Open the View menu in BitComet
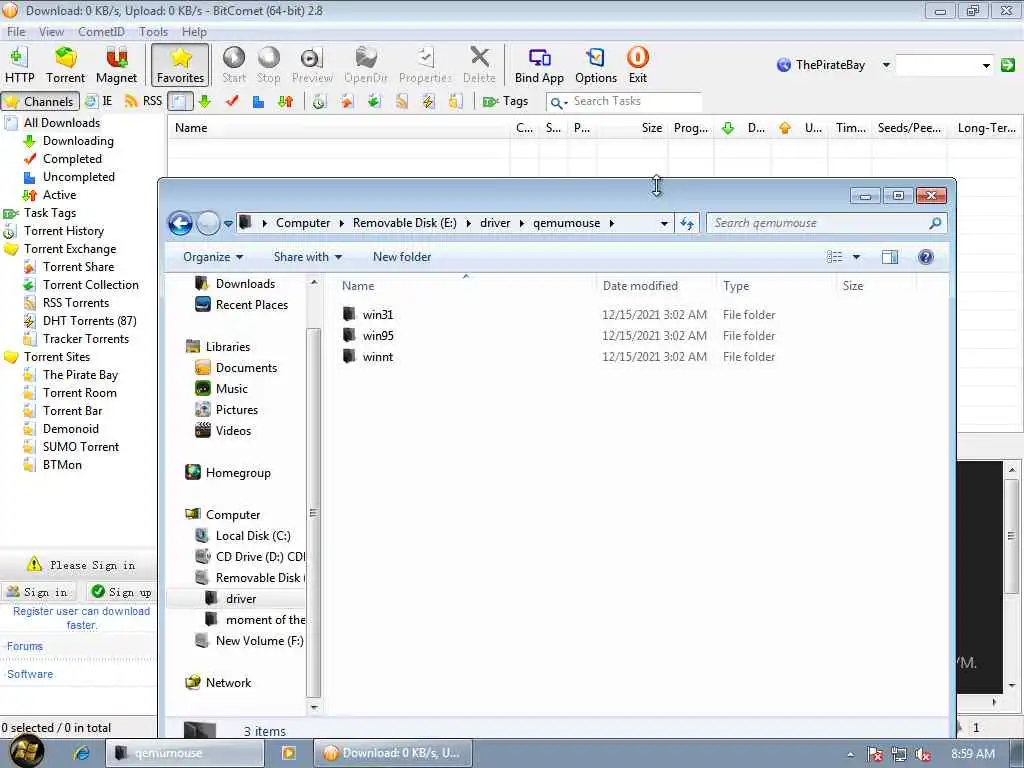This screenshot has height=768, width=1024. pos(51,31)
